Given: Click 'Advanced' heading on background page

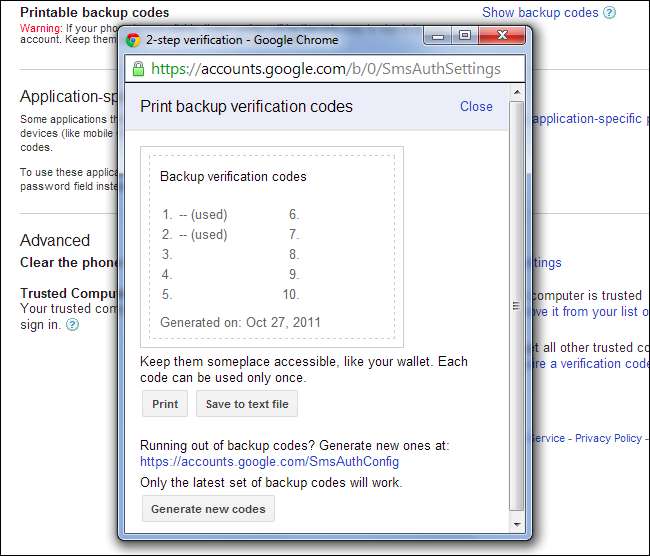Looking at the screenshot, I should [55, 240].
